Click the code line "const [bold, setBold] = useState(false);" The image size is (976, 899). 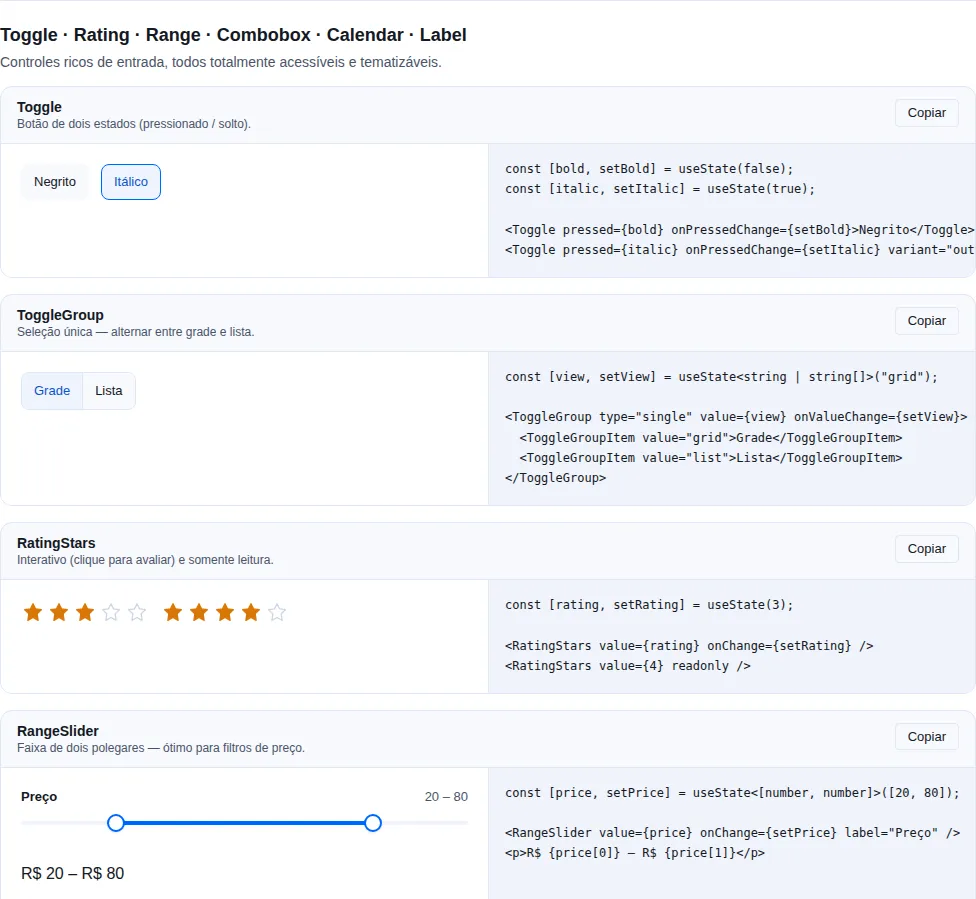649,169
